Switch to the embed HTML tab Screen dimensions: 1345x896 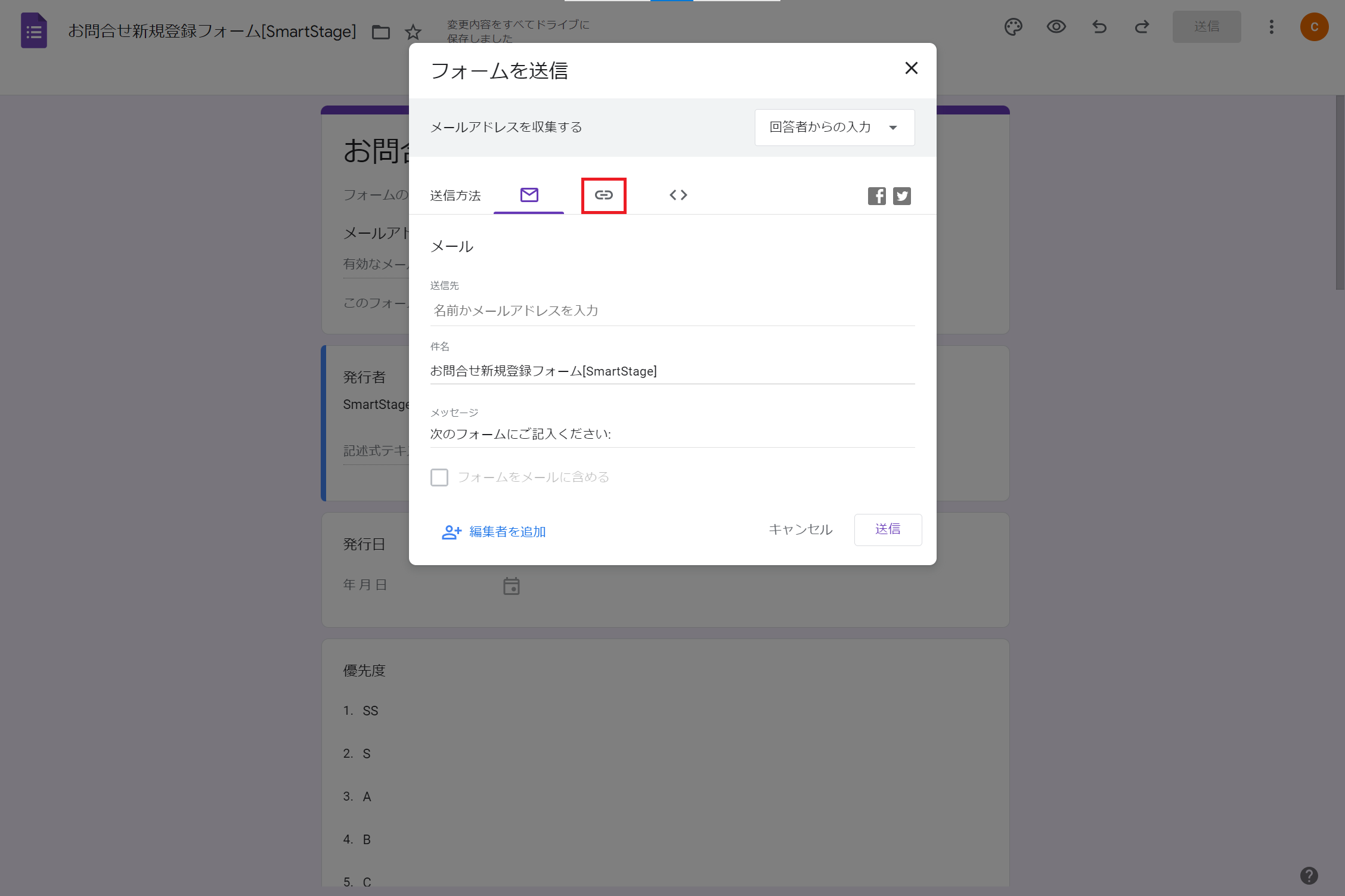click(678, 195)
